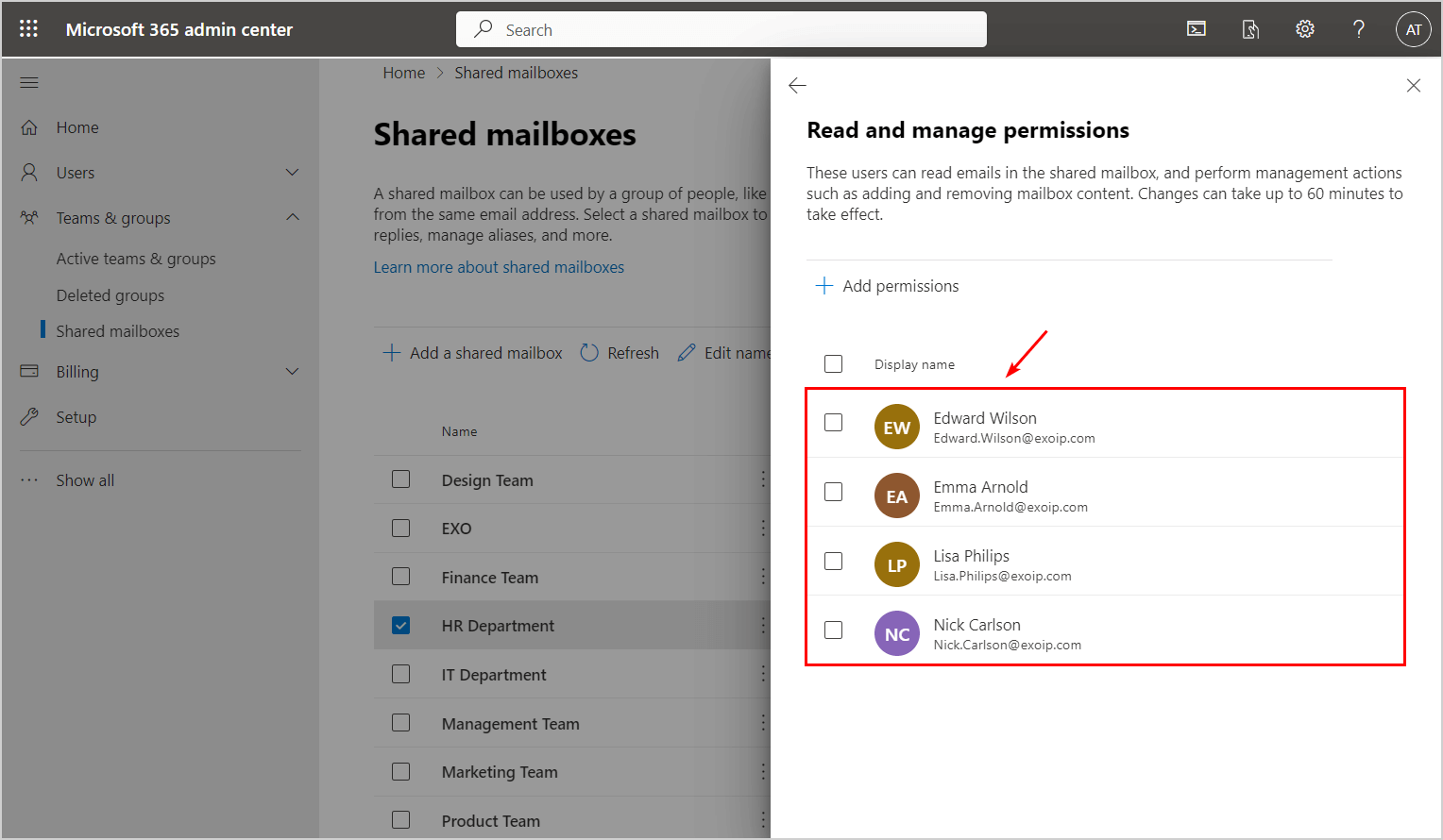Select all users with Display name checkbox

[x=833, y=364]
